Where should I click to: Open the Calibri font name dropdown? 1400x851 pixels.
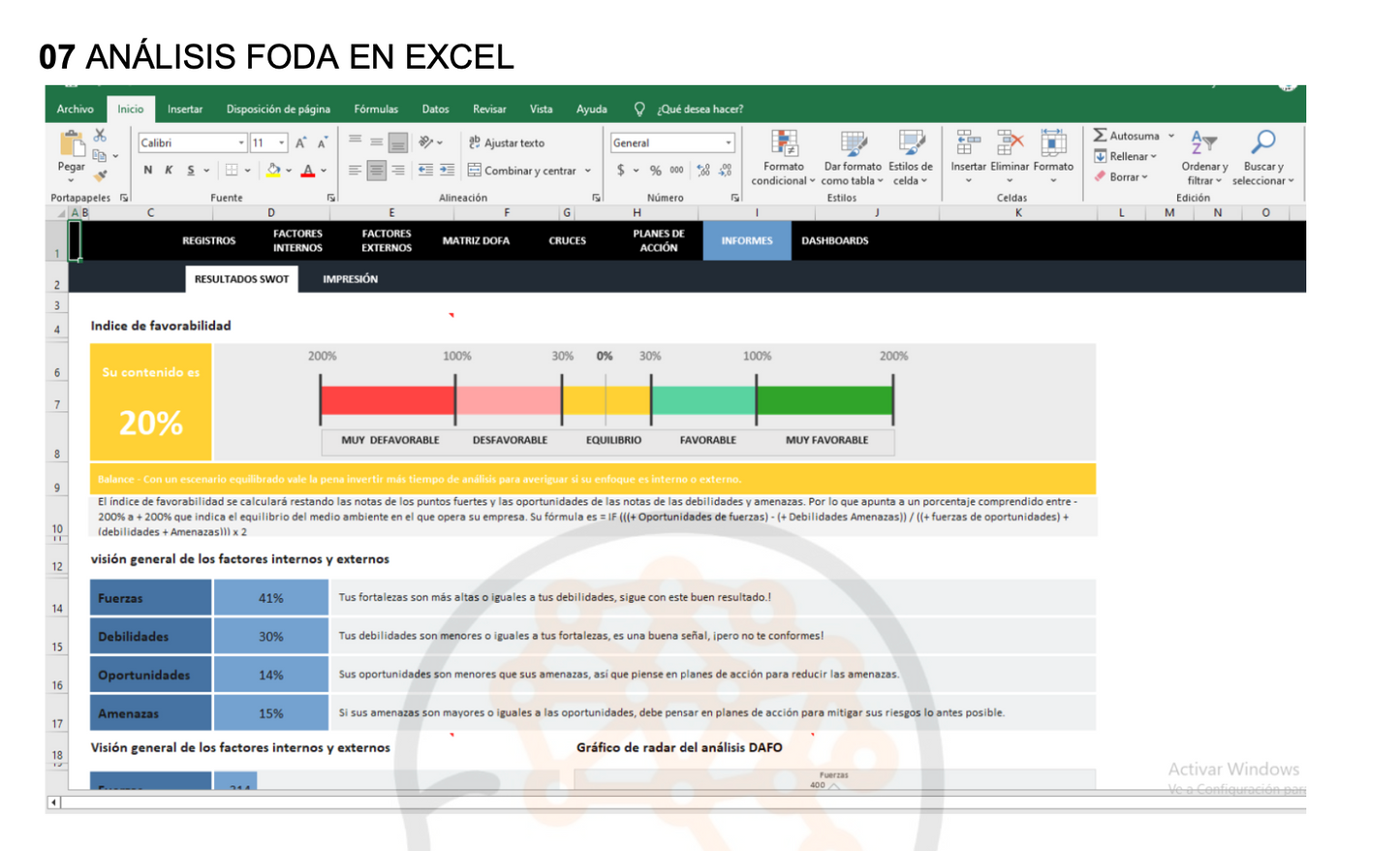point(241,142)
